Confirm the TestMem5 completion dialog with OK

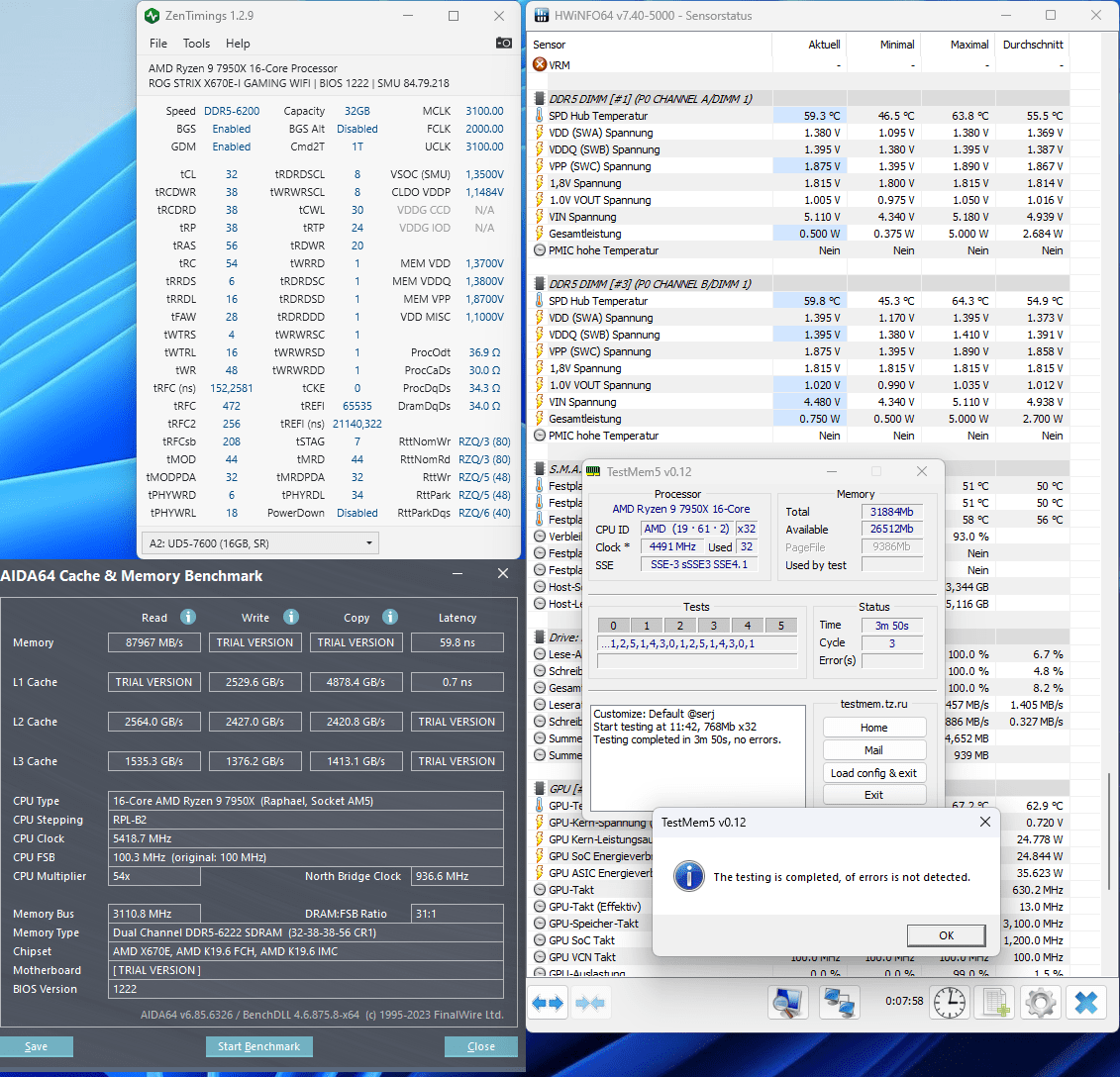tap(946, 934)
